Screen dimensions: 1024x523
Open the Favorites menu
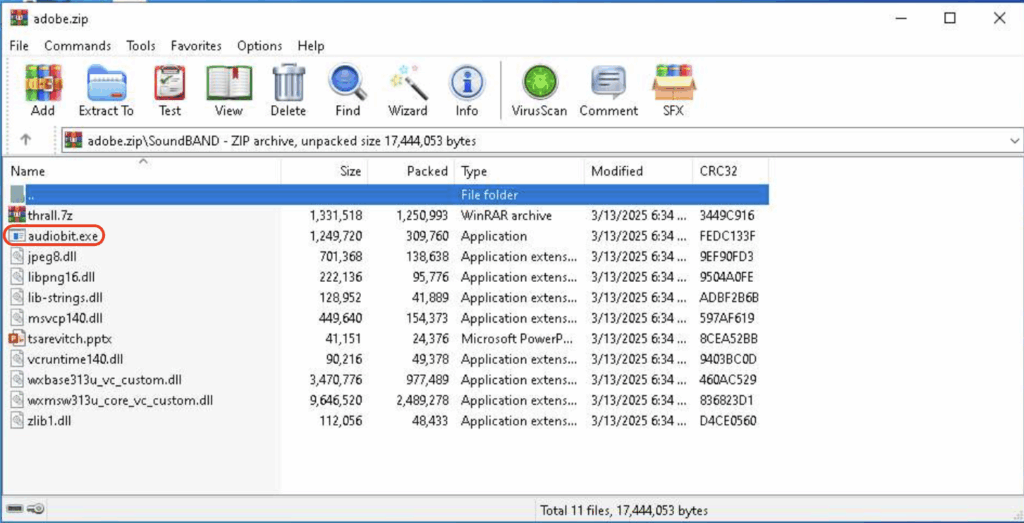tap(196, 46)
